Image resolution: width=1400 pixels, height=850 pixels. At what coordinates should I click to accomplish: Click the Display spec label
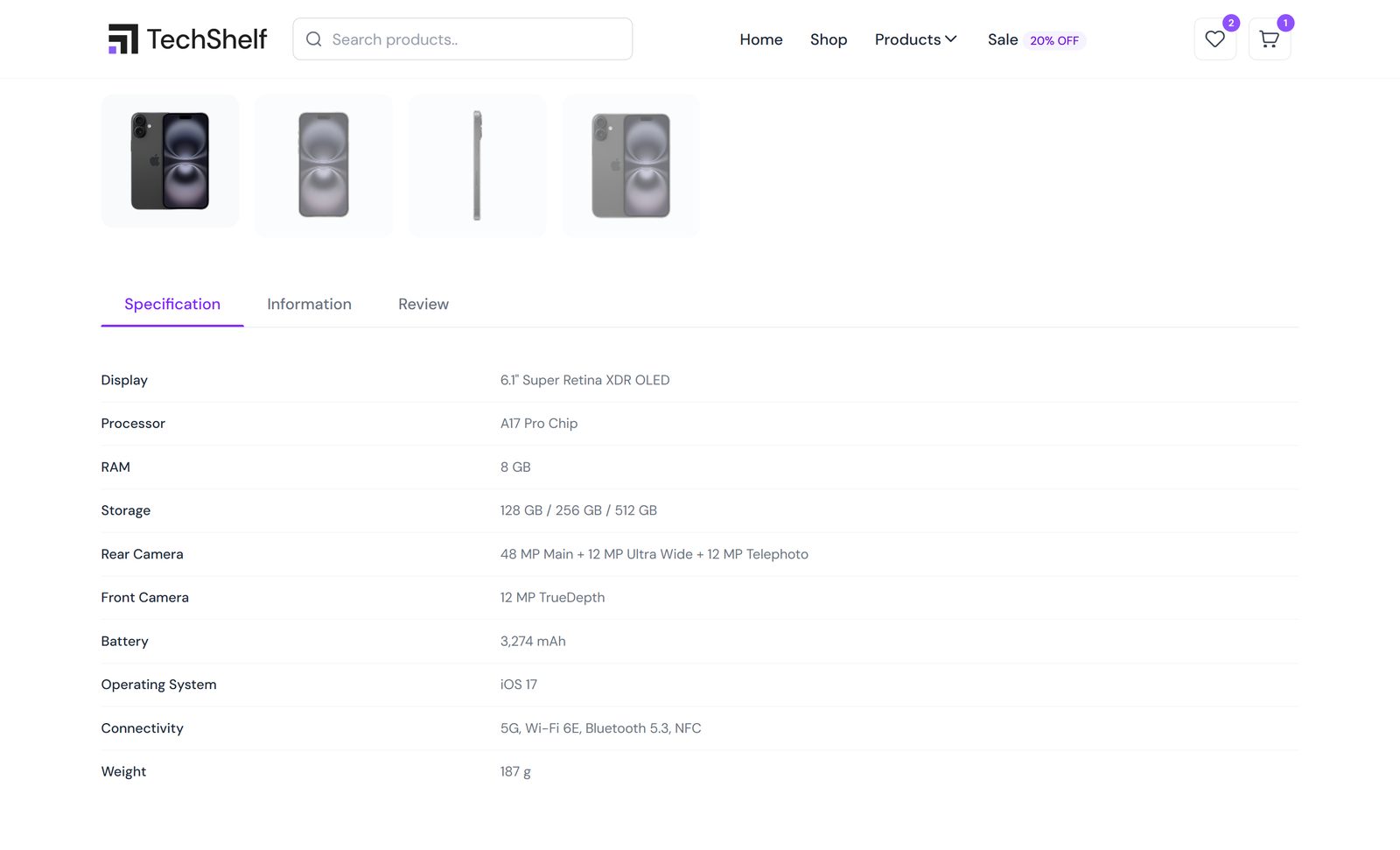pos(124,380)
